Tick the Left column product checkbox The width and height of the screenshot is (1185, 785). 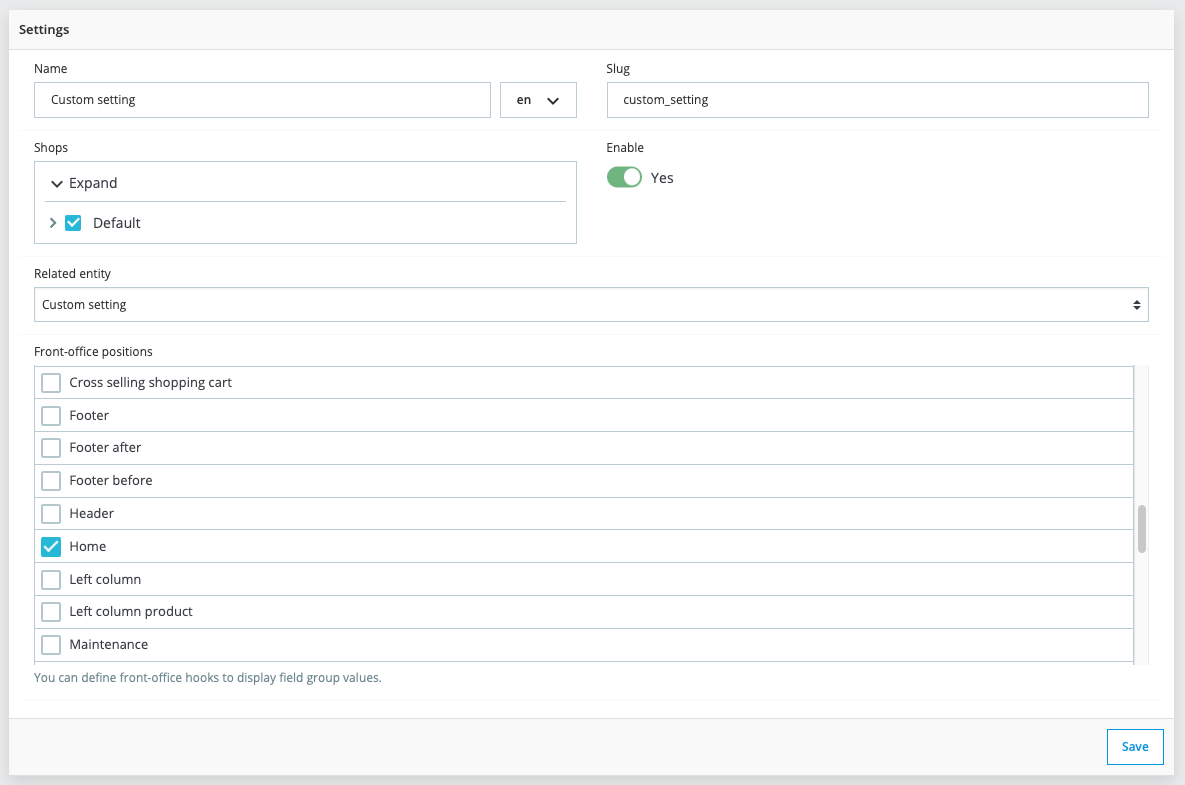51,612
